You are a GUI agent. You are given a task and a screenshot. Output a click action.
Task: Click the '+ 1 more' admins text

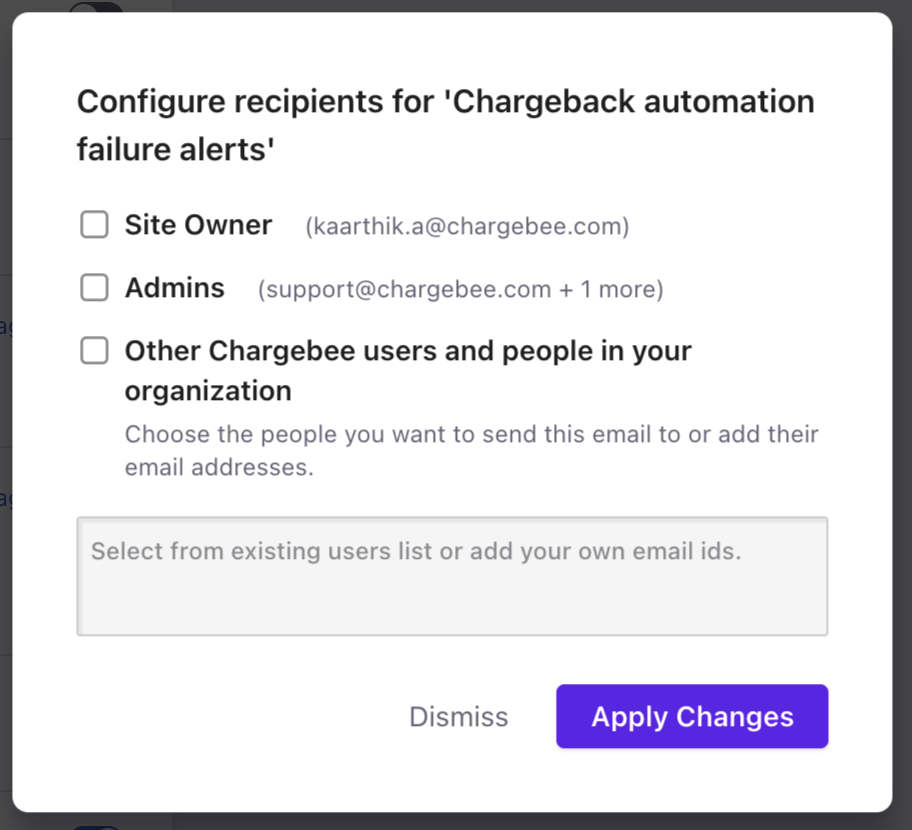tap(611, 290)
